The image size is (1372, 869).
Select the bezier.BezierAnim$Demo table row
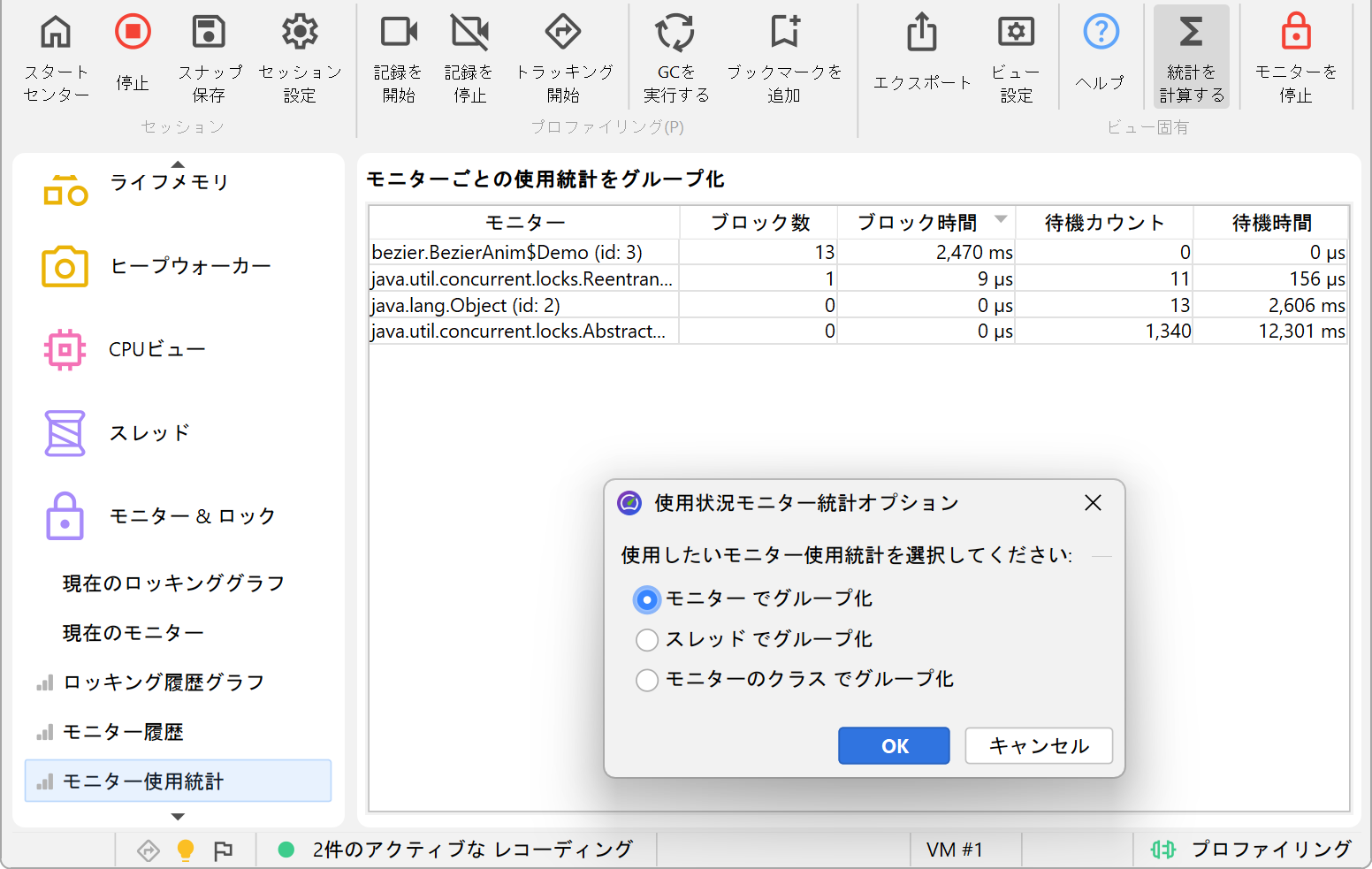click(523, 253)
